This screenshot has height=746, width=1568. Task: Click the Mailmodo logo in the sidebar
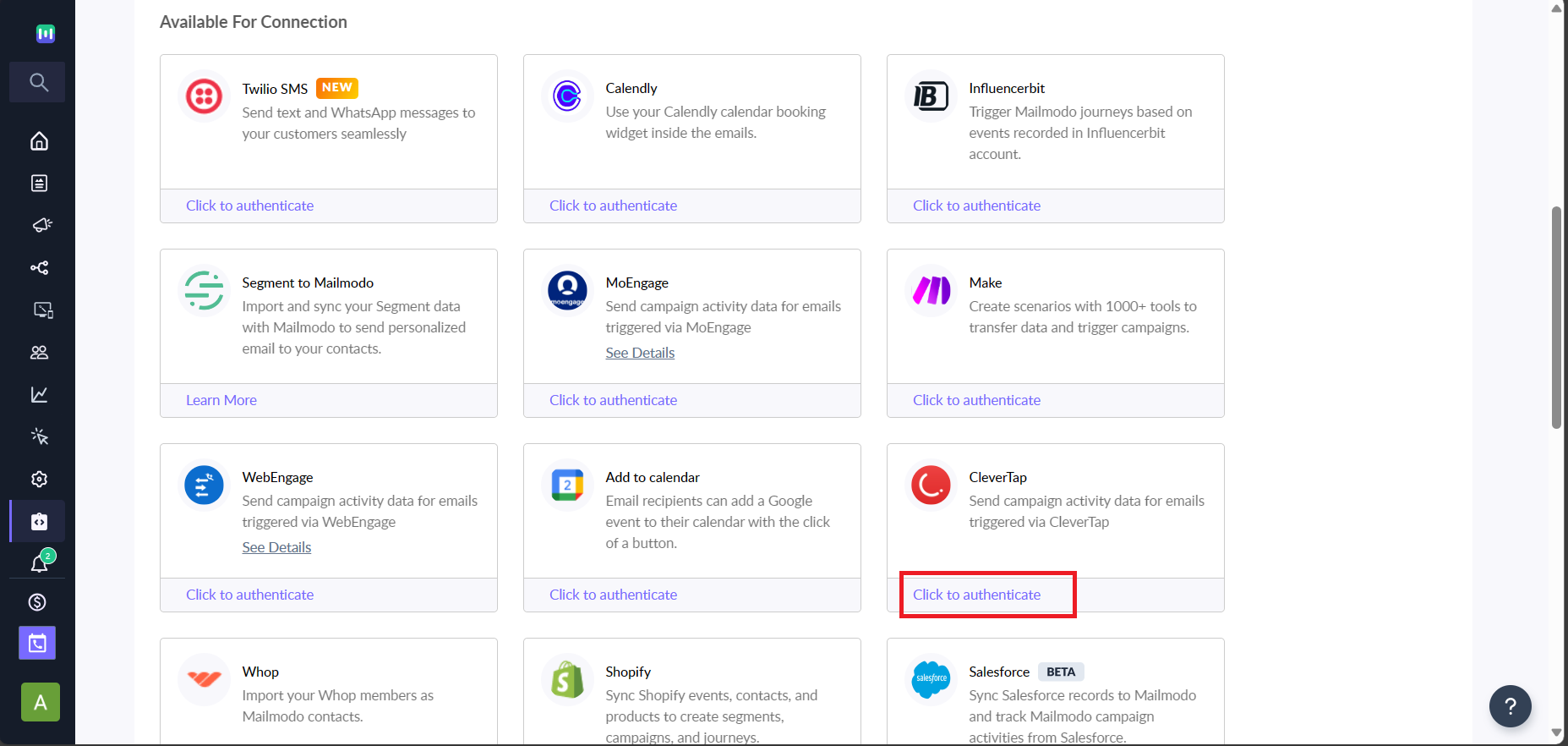point(46,33)
